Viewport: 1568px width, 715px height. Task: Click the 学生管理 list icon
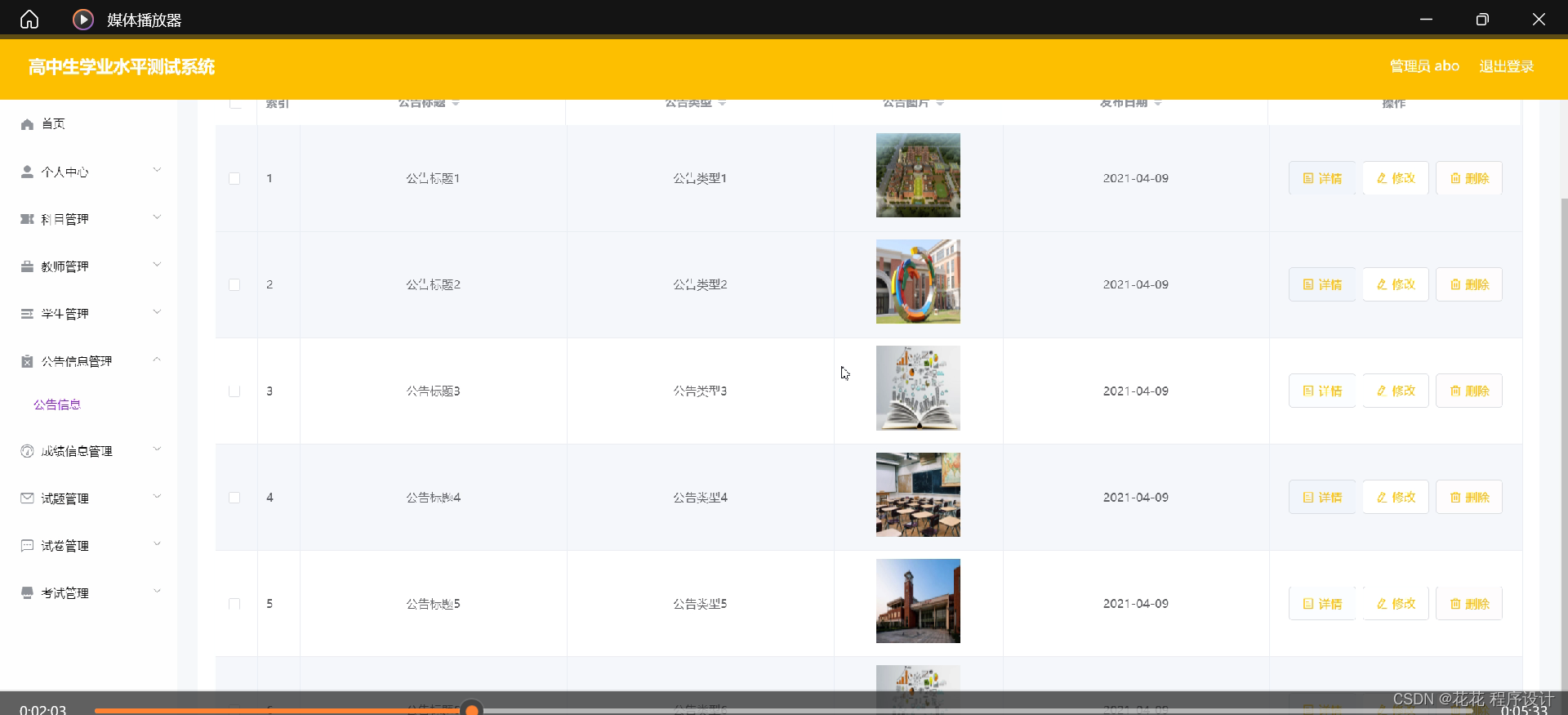coord(27,314)
